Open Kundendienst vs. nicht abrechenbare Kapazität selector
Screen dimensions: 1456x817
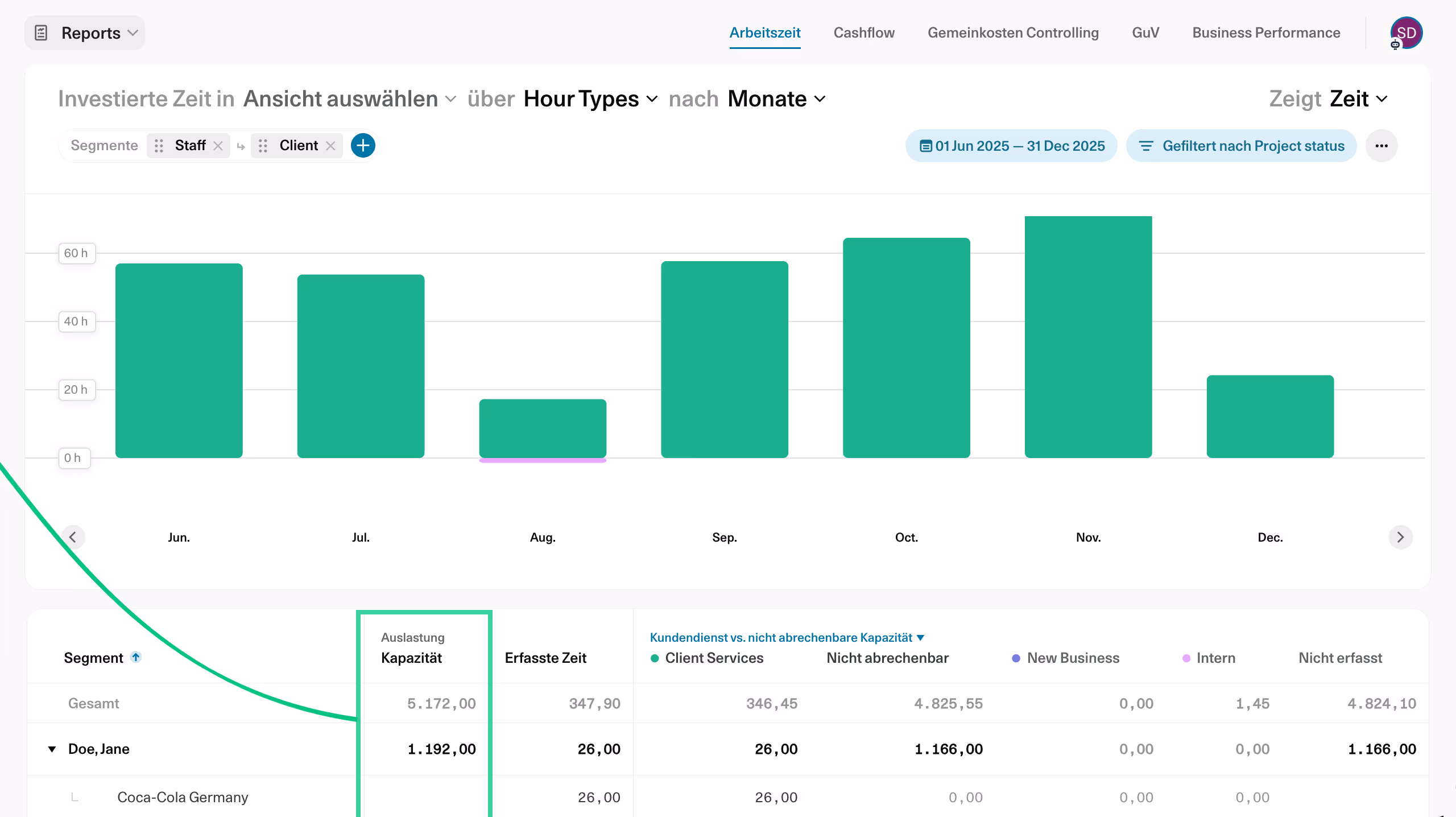[787, 637]
